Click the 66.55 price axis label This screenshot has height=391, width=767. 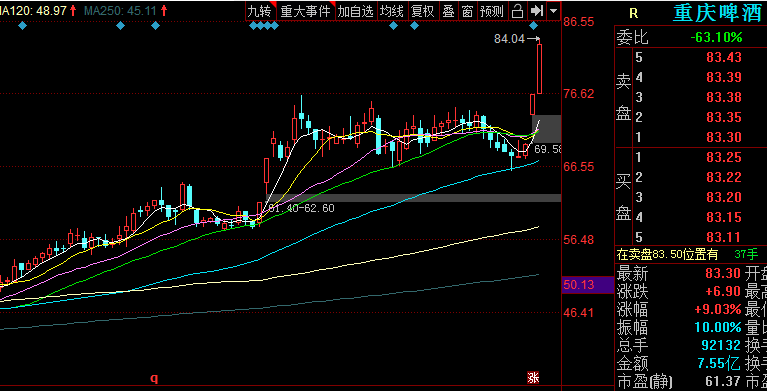579,167
